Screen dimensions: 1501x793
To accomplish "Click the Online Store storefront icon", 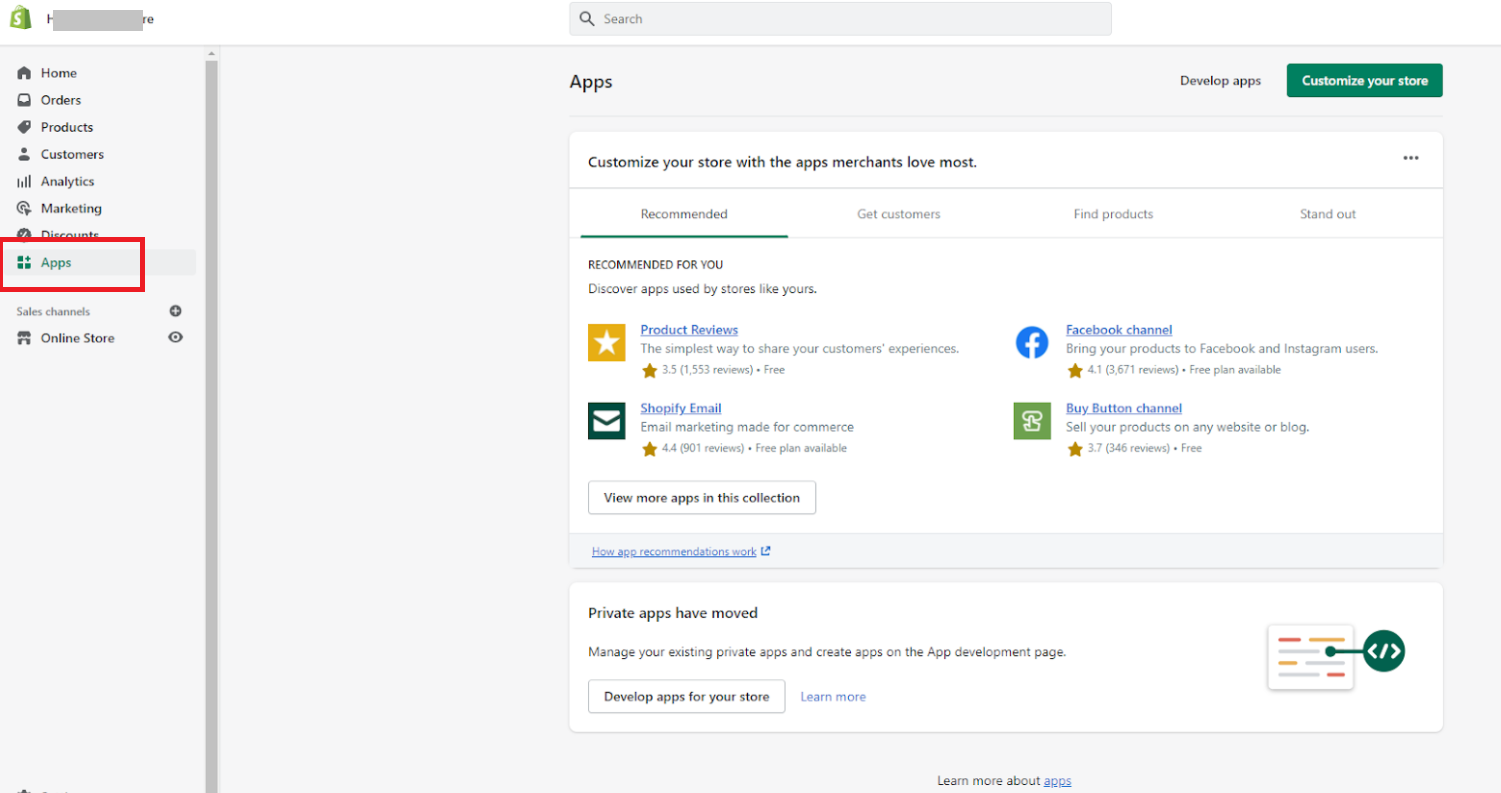I will 25,338.
